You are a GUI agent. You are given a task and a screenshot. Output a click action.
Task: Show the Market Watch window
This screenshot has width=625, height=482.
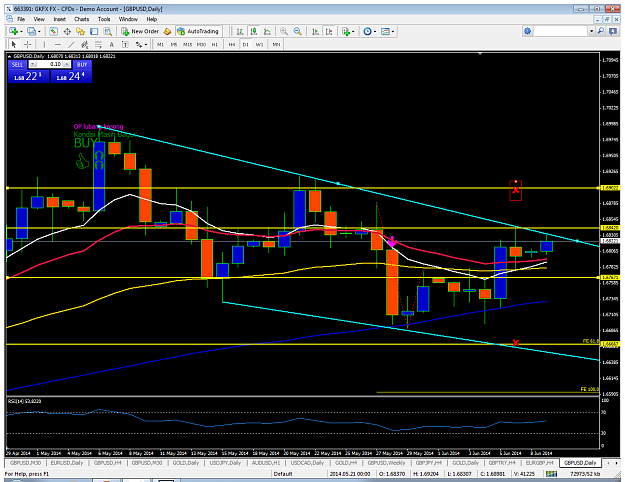click(x=53, y=31)
